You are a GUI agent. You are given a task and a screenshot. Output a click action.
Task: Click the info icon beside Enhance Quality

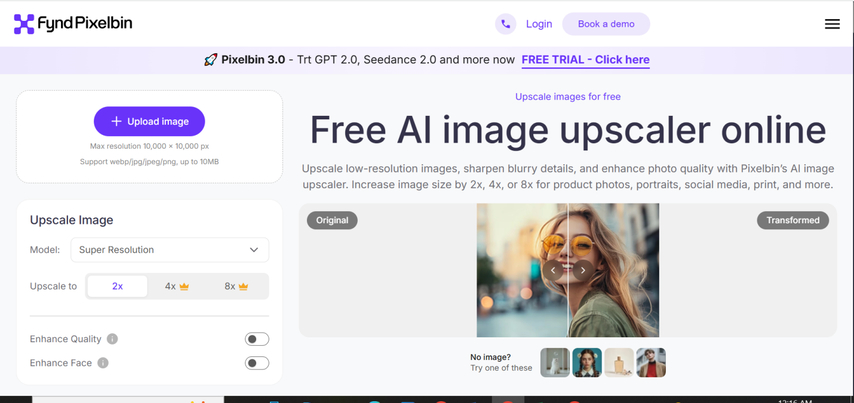(112, 339)
